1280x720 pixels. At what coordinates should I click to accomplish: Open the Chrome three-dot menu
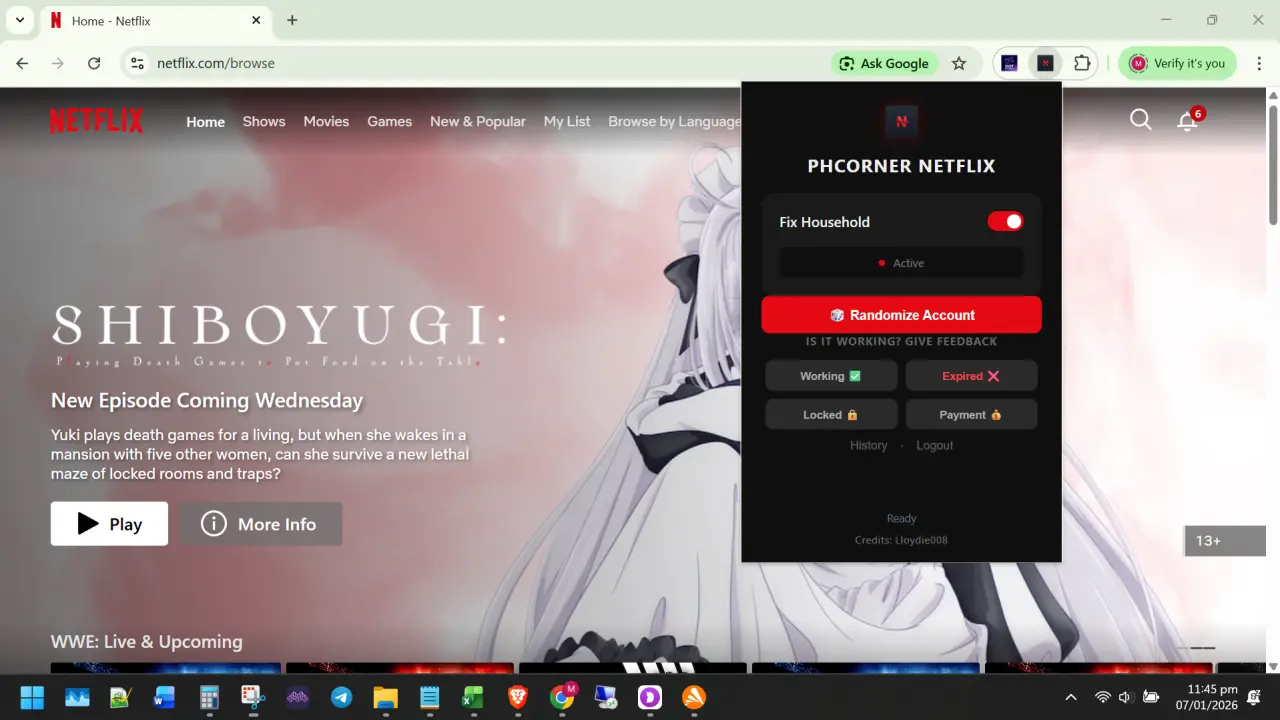pyautogui.click(x=1258, y=63)
